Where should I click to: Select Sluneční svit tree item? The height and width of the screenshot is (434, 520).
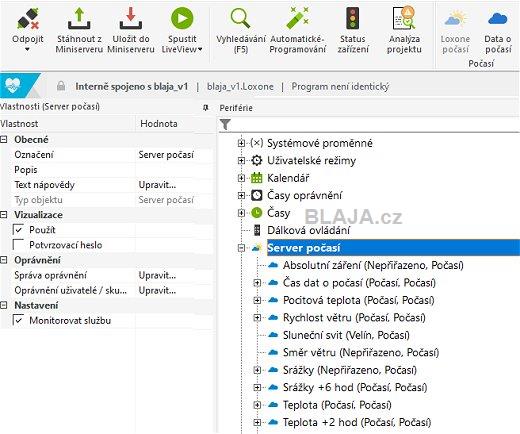point(346,335)
